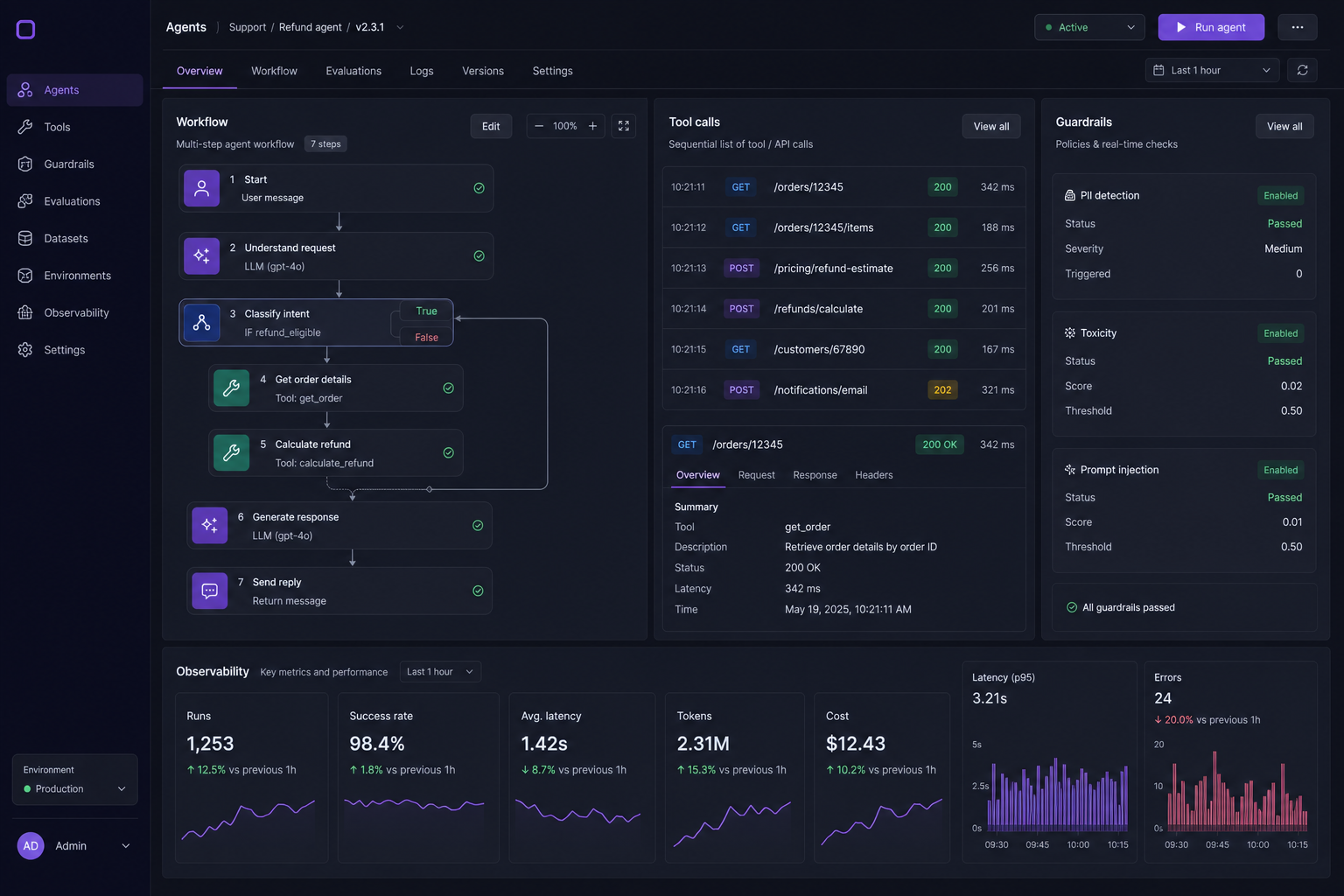Viewport: 1344px width, 896px height.
Task: Open sidebar Settings gear icon
Action: 25,350
